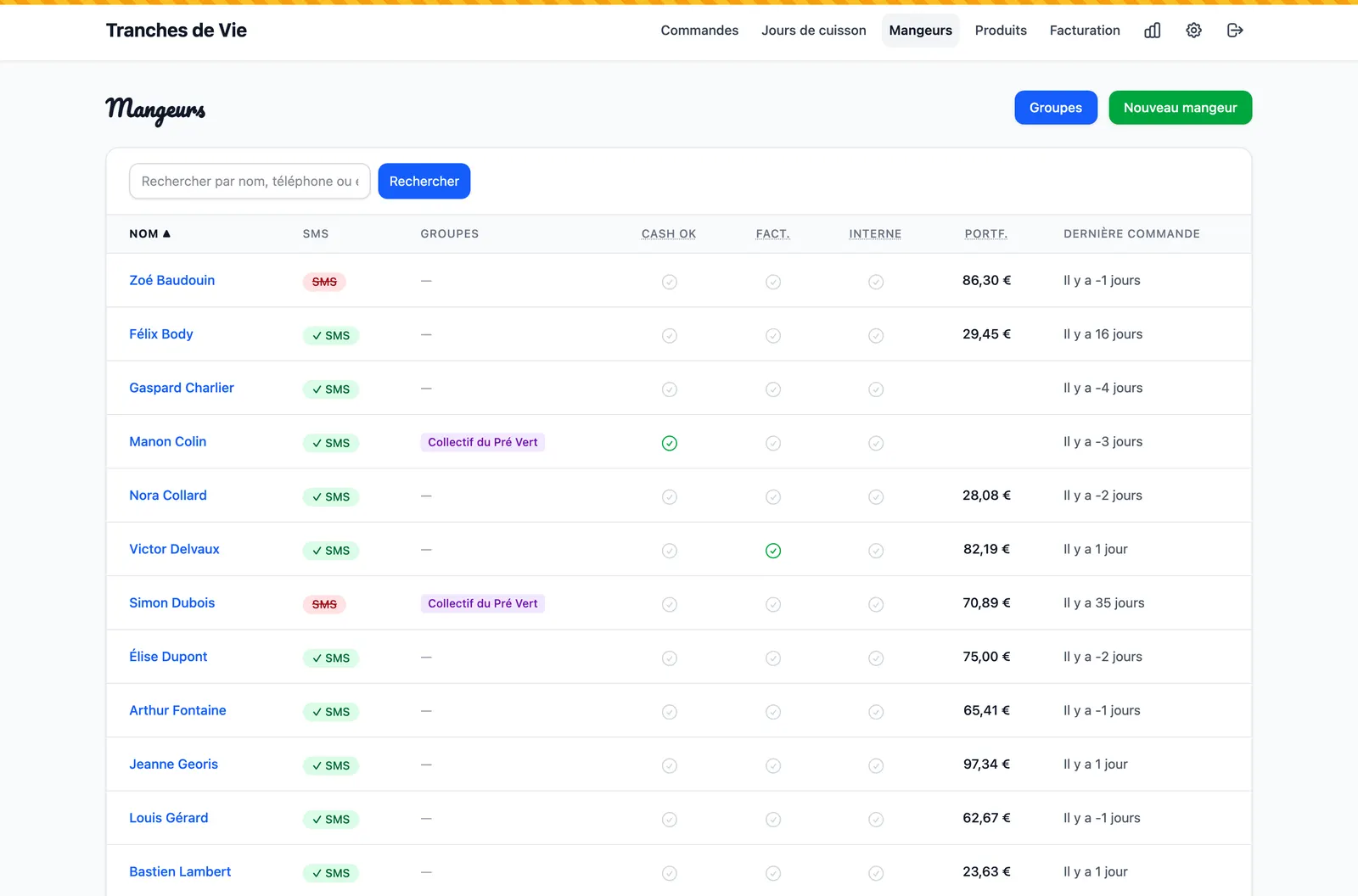Toggle Fact. check for Élise Dupont

pyautogui.click(x=773, y=658)
